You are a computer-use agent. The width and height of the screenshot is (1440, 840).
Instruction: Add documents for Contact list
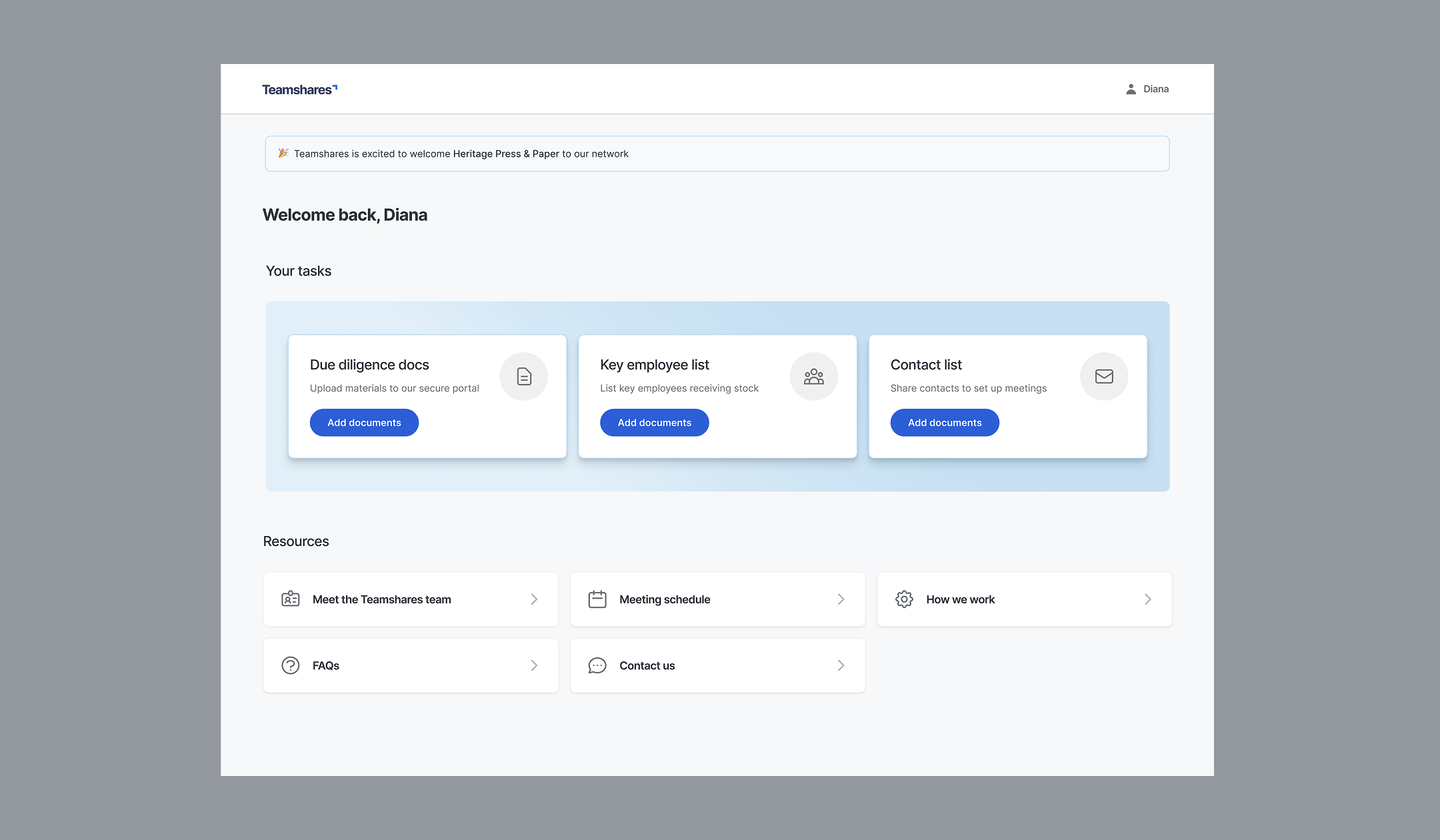coord(945,423)
